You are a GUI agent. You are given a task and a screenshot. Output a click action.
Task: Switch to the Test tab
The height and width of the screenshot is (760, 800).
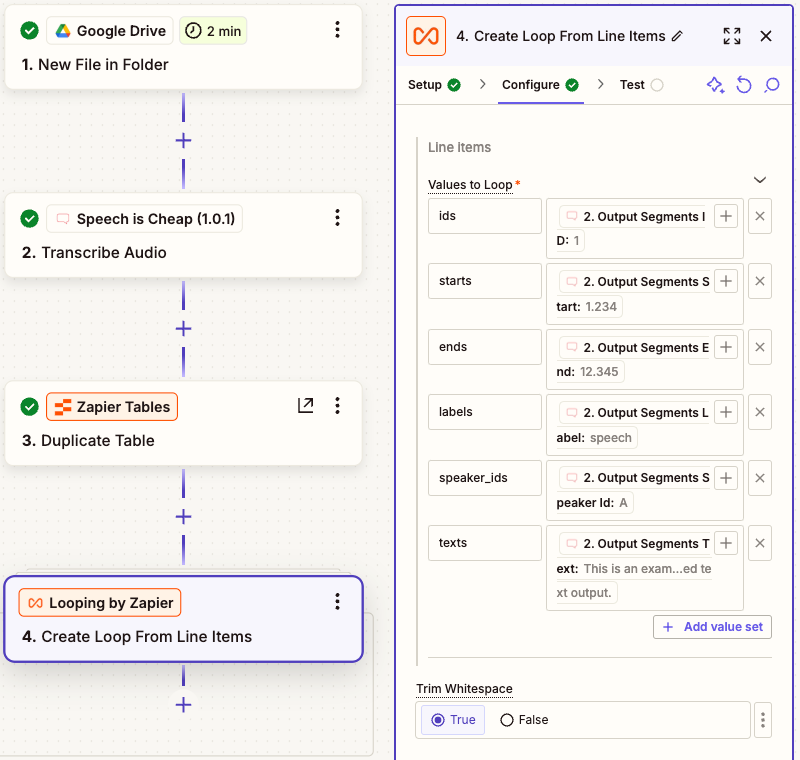(640, 85)
